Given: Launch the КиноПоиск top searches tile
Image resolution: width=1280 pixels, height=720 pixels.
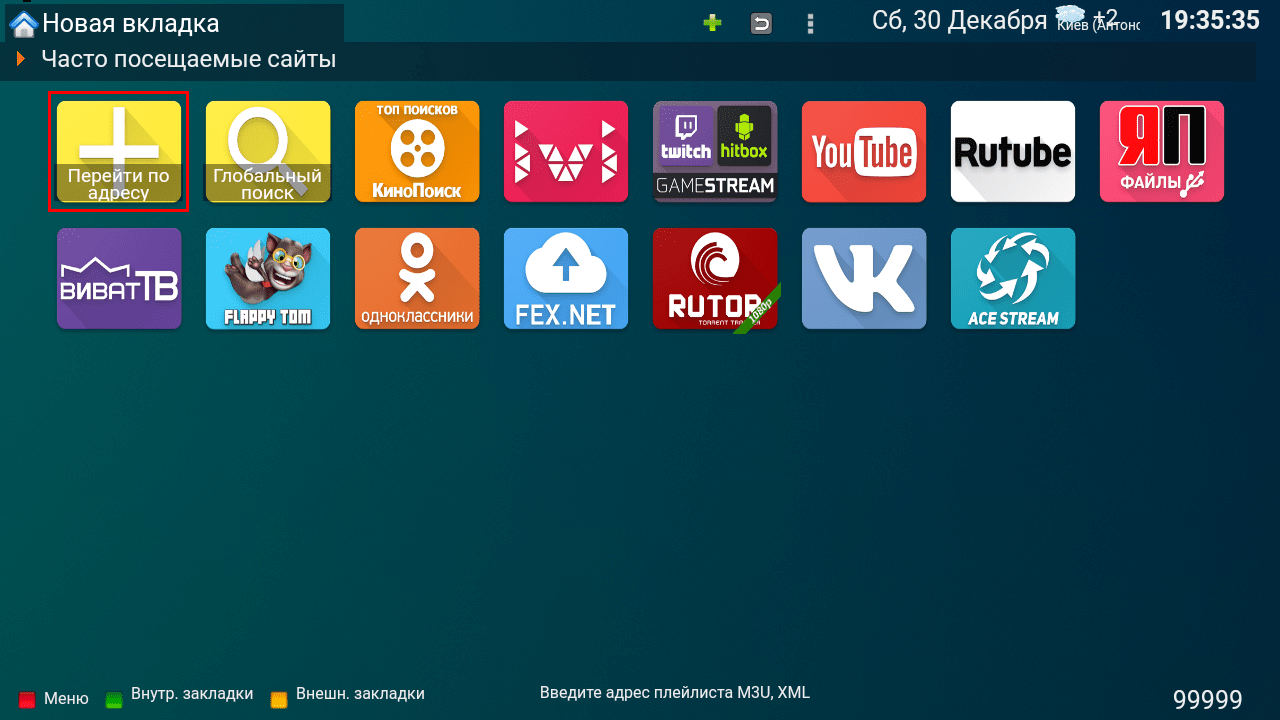Looking at the screenshot, I should pos(417,151).
